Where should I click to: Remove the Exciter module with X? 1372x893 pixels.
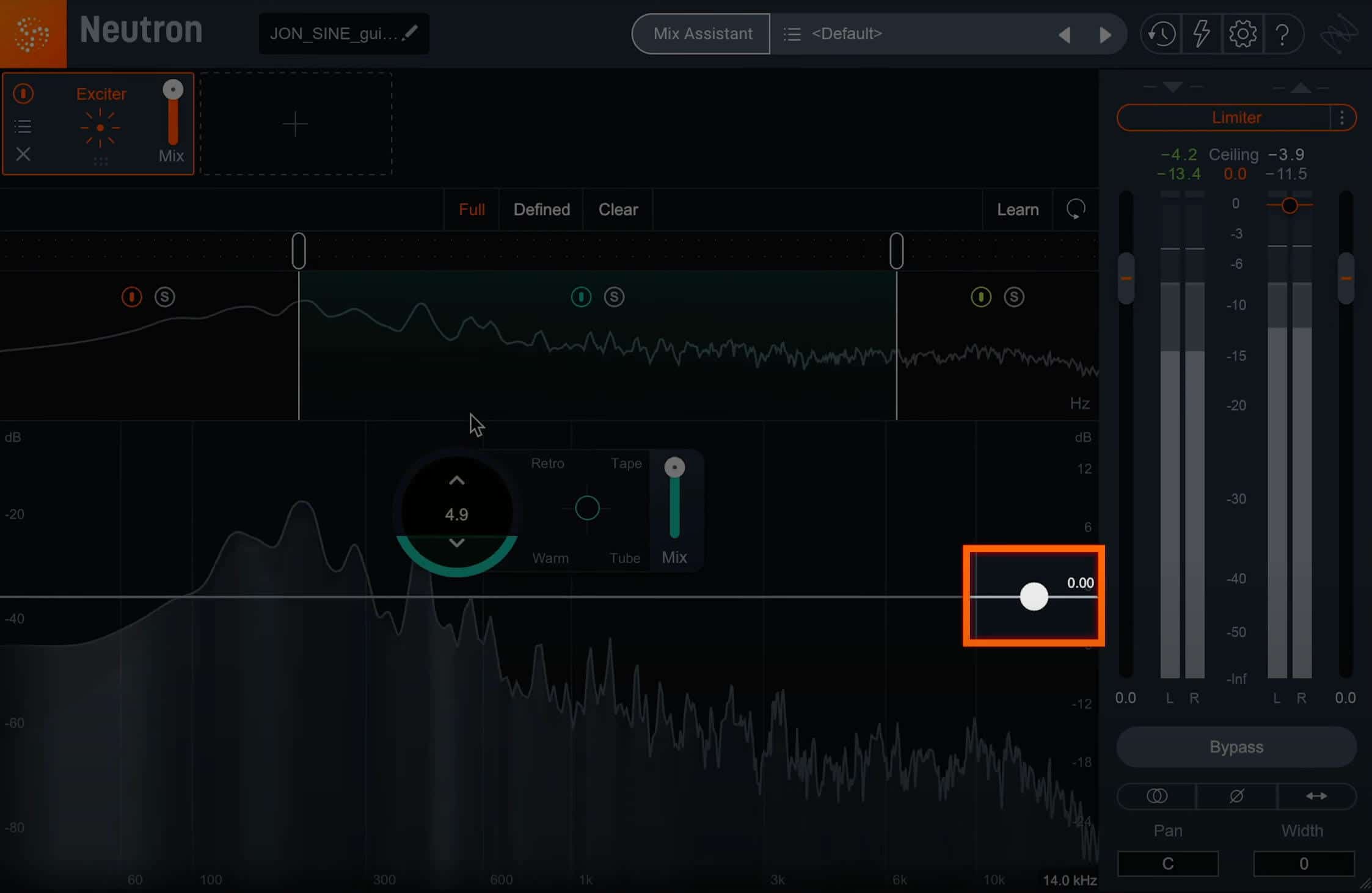coord(23,154)
